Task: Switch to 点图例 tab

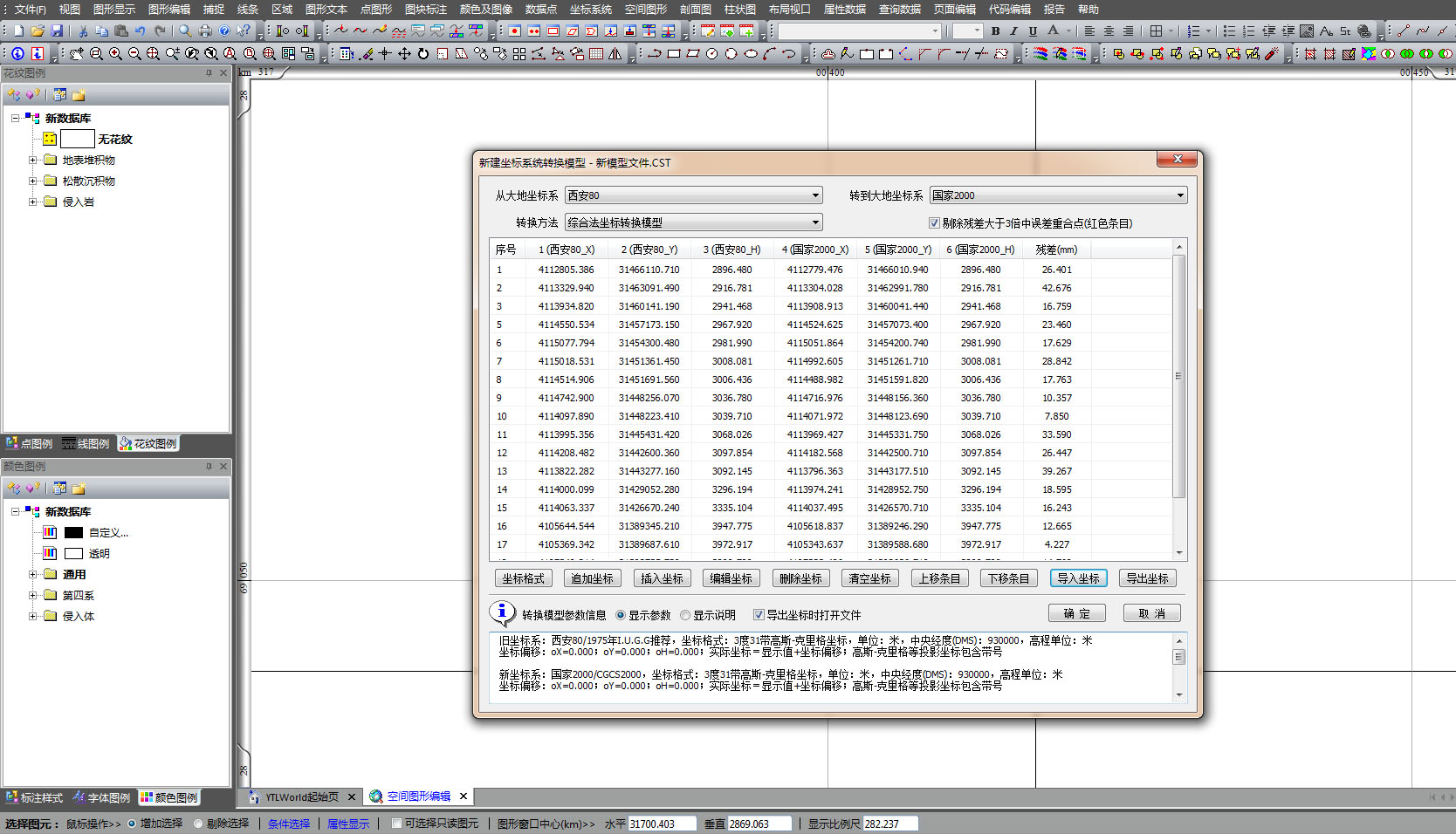Action: click(30, 443)
